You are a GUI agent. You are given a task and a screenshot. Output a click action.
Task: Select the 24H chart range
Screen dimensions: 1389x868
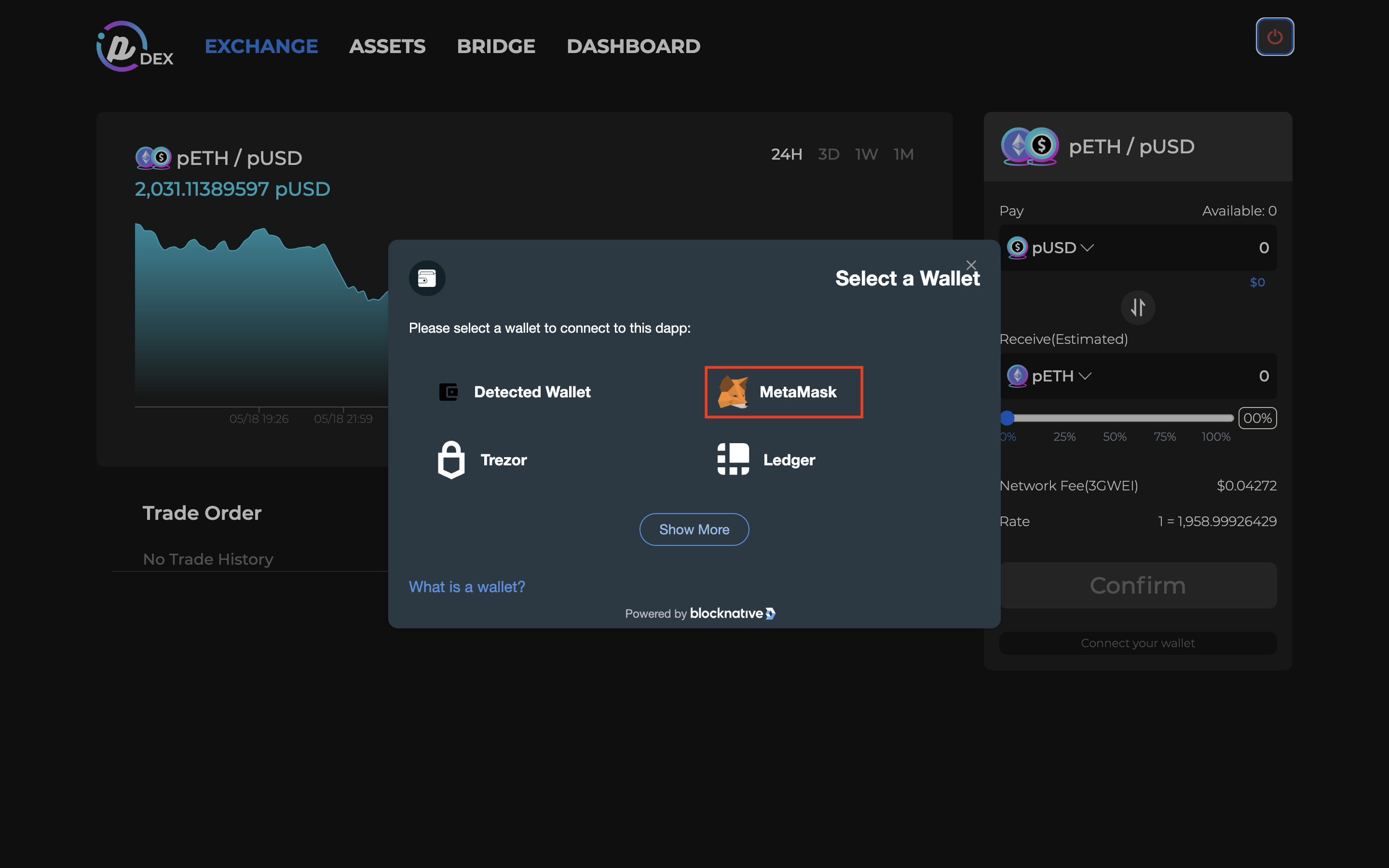click(x=786, y=154)
